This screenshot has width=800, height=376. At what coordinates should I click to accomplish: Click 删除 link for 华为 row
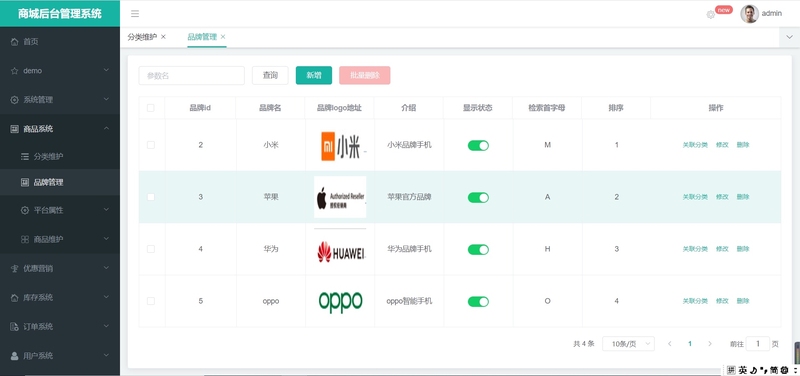click(x=743, y=249)
